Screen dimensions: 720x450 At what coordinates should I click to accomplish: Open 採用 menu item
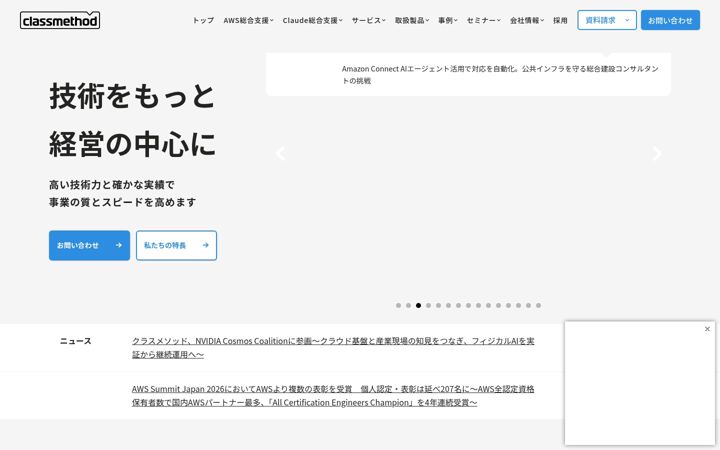coord(560,20)
